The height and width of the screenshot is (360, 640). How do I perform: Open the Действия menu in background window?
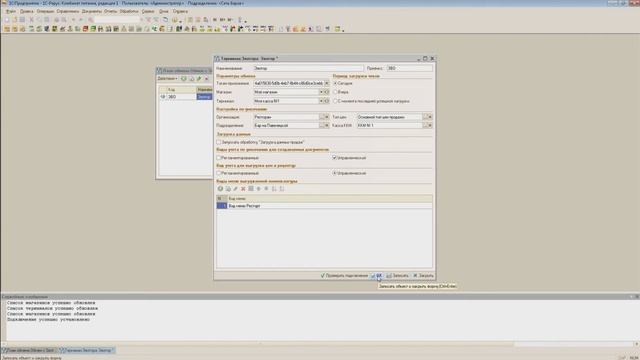point(167,78)
